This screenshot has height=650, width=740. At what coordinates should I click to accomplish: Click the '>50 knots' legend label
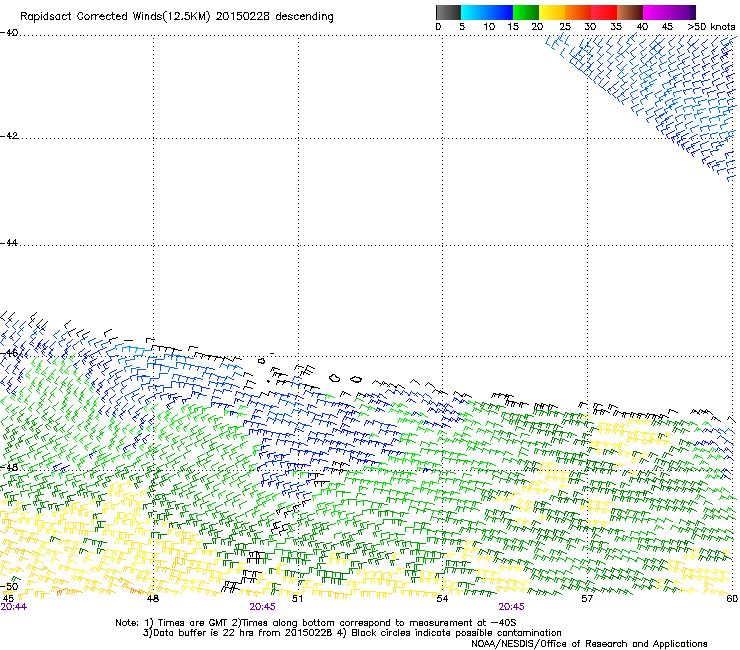point(711,27)
